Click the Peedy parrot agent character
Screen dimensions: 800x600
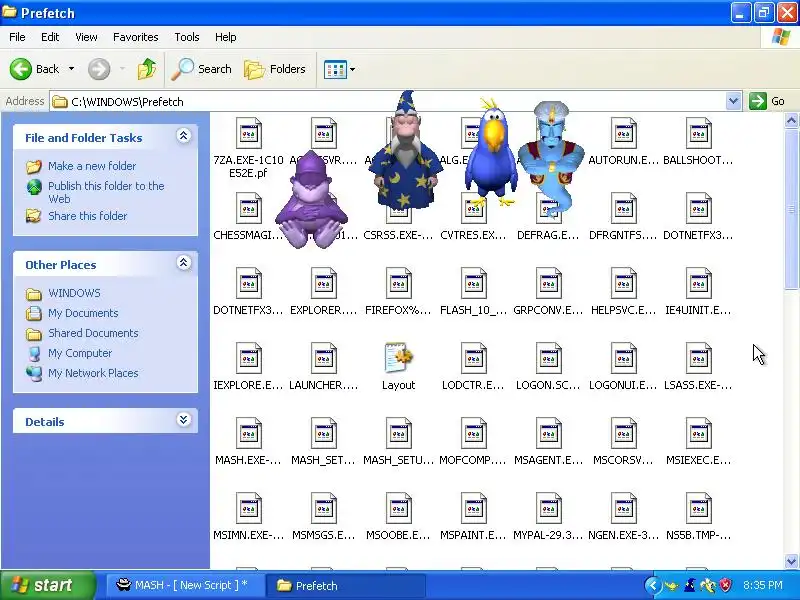[492, 153]
